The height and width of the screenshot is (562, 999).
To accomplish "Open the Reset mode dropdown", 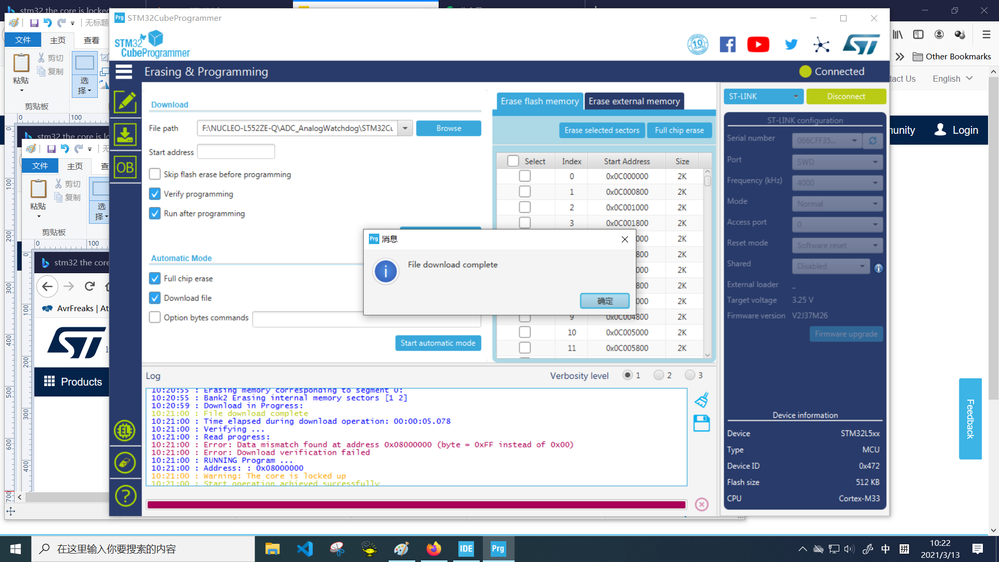I will (837, 245).
